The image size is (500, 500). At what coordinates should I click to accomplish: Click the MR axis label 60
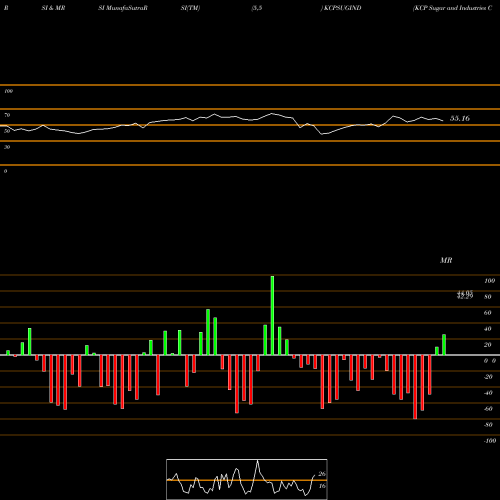pos(487,313)
